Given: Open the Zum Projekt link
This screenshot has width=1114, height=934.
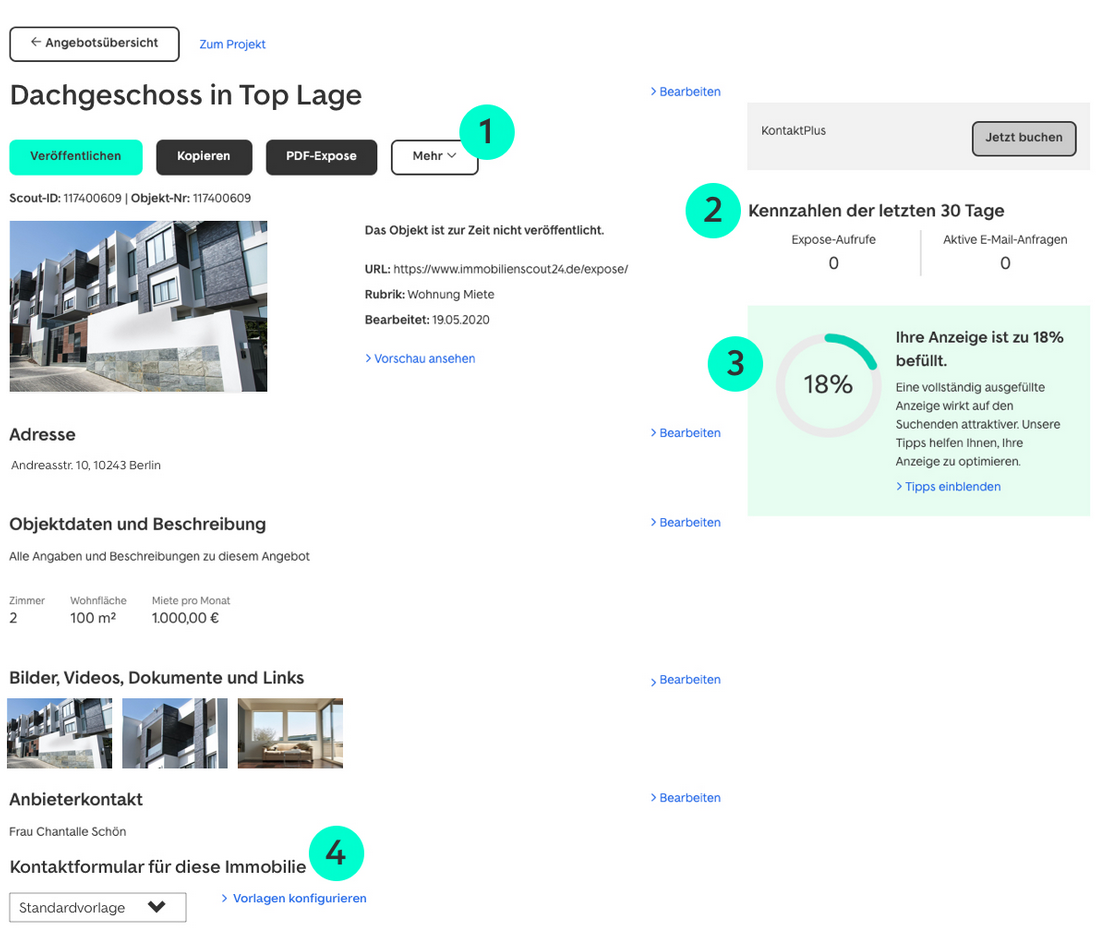Looking at the screenshot, I should click(232, 44).
